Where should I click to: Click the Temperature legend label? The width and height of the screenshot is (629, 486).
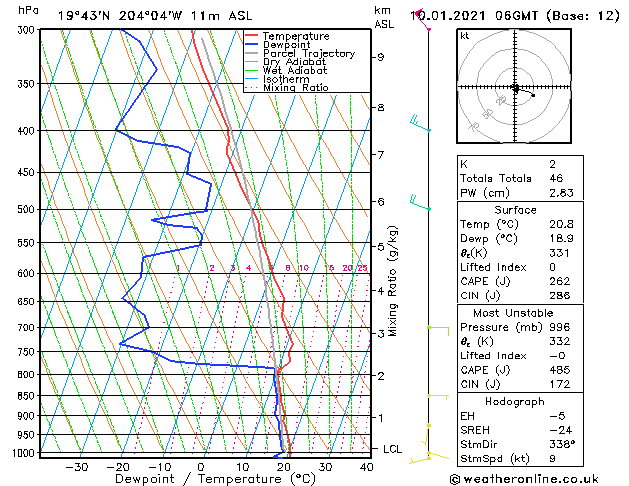click(296, 36)
